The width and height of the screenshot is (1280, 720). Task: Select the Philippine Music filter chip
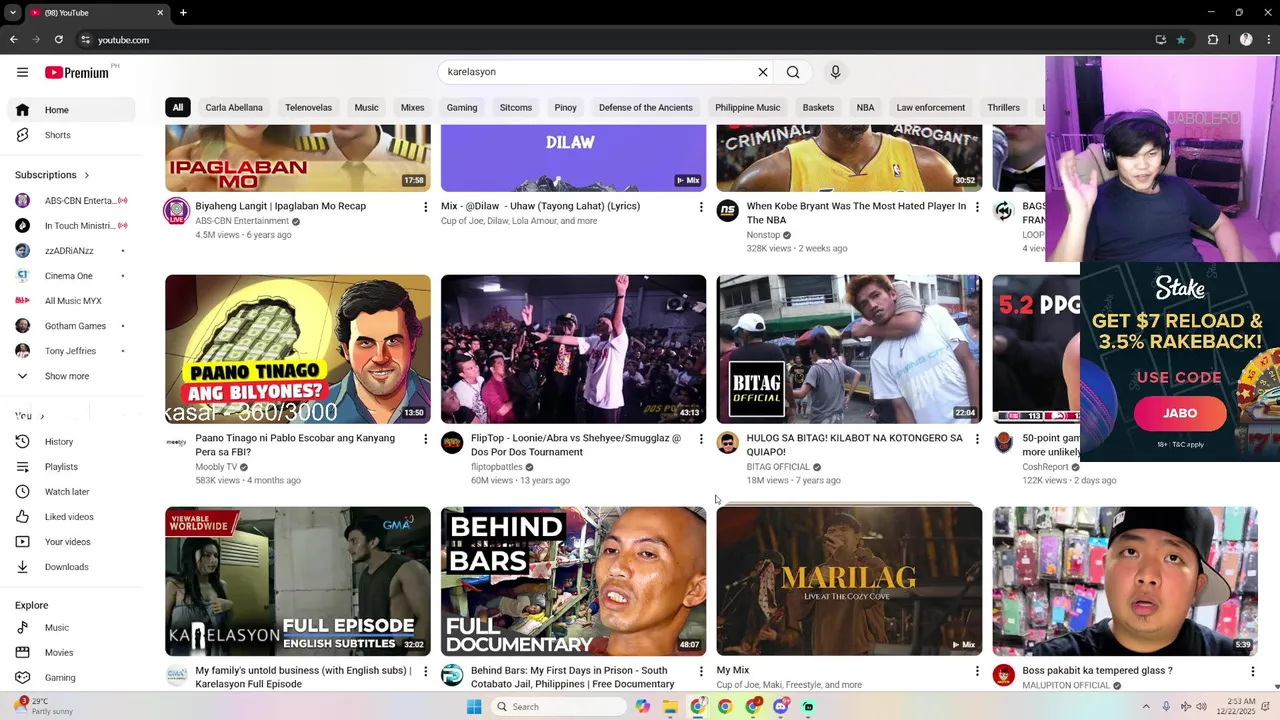747,108
